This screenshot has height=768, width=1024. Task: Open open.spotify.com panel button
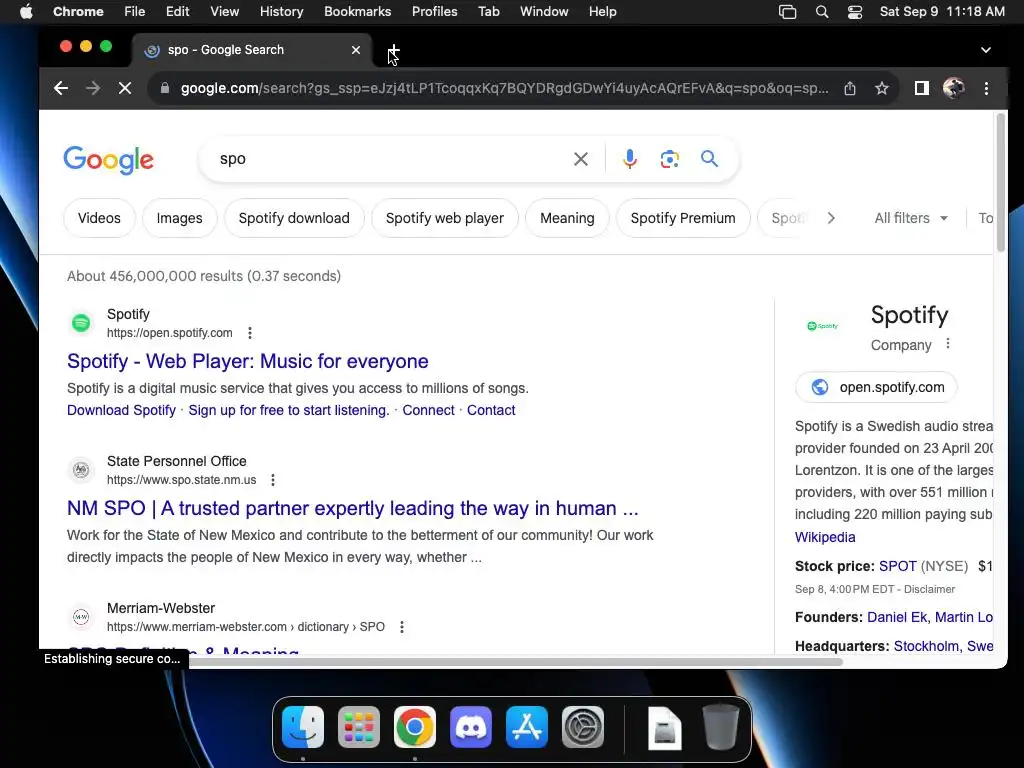876,387
